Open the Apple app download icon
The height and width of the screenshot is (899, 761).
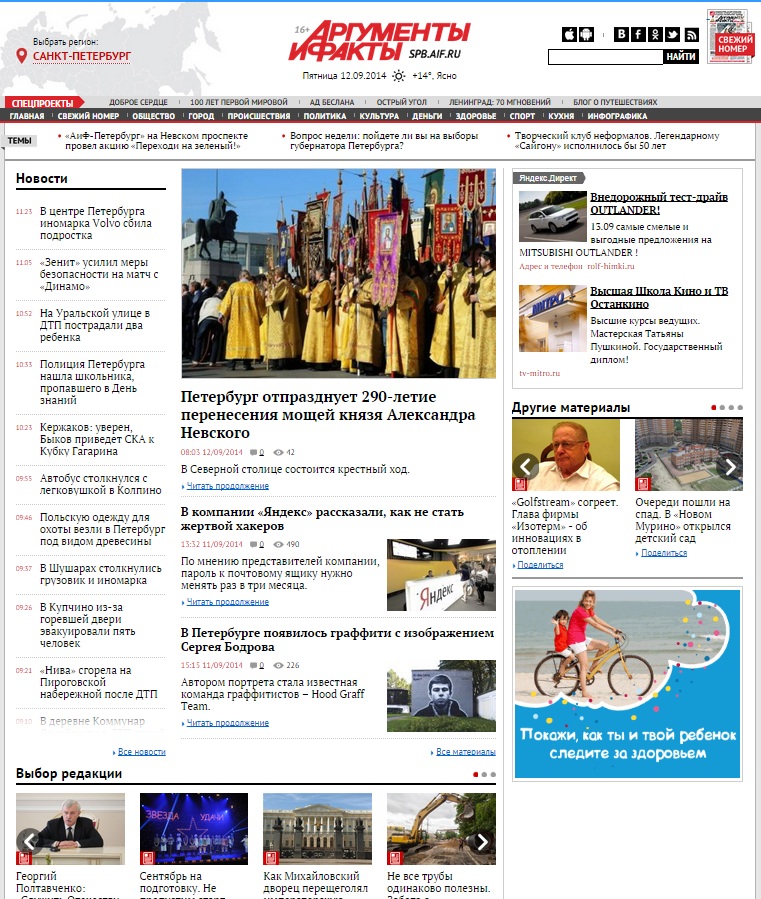pos(569,34)
